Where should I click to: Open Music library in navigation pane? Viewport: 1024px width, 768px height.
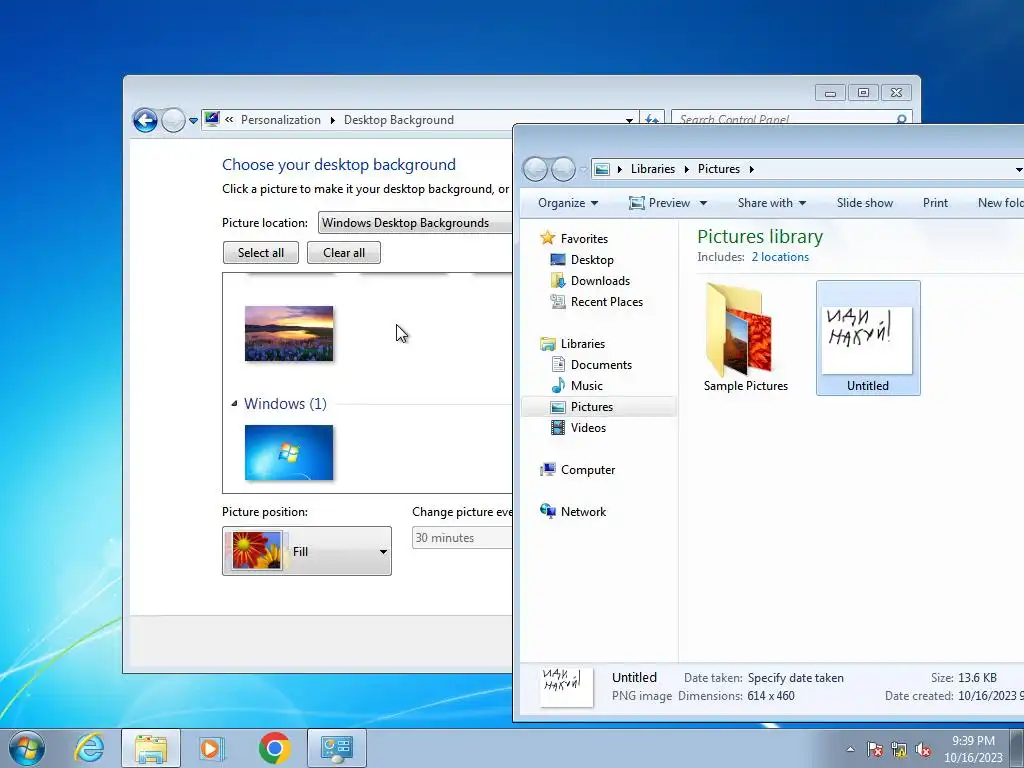point(586,385)
